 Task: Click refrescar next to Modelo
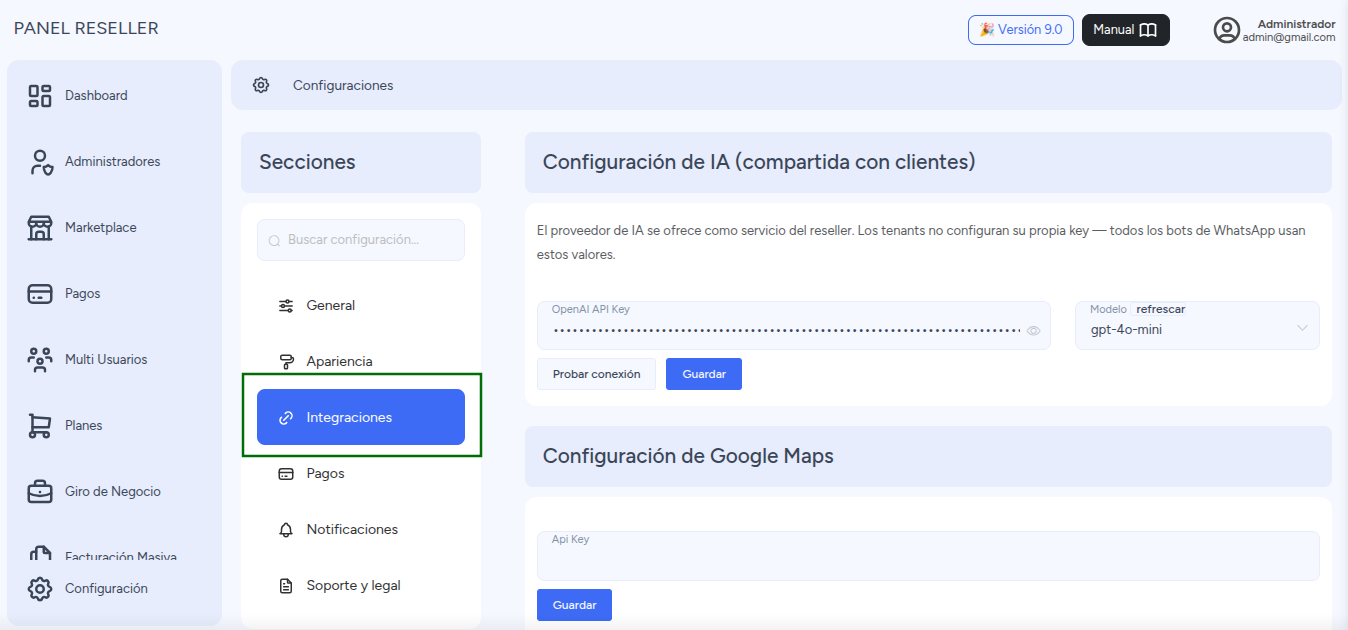(x=1160, y=310)
